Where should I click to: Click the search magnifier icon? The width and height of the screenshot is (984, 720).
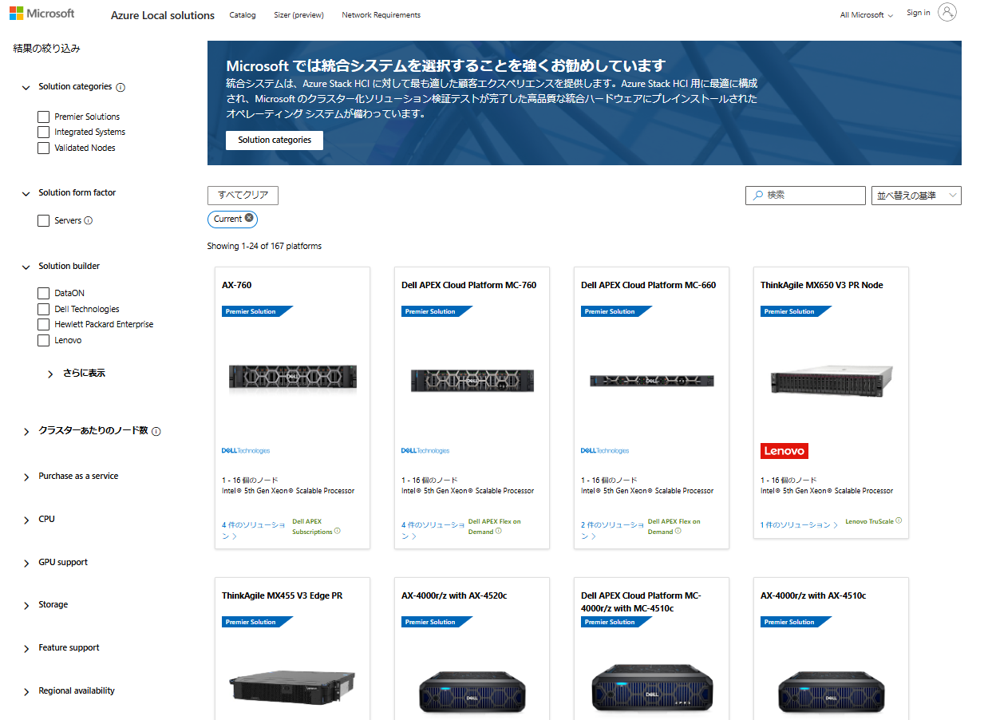point(758,195)
